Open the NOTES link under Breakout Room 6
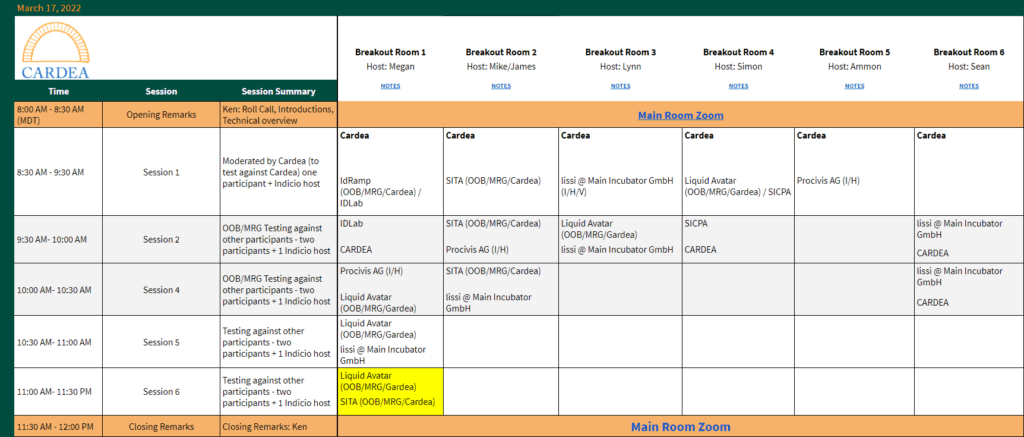 point(968,86)
